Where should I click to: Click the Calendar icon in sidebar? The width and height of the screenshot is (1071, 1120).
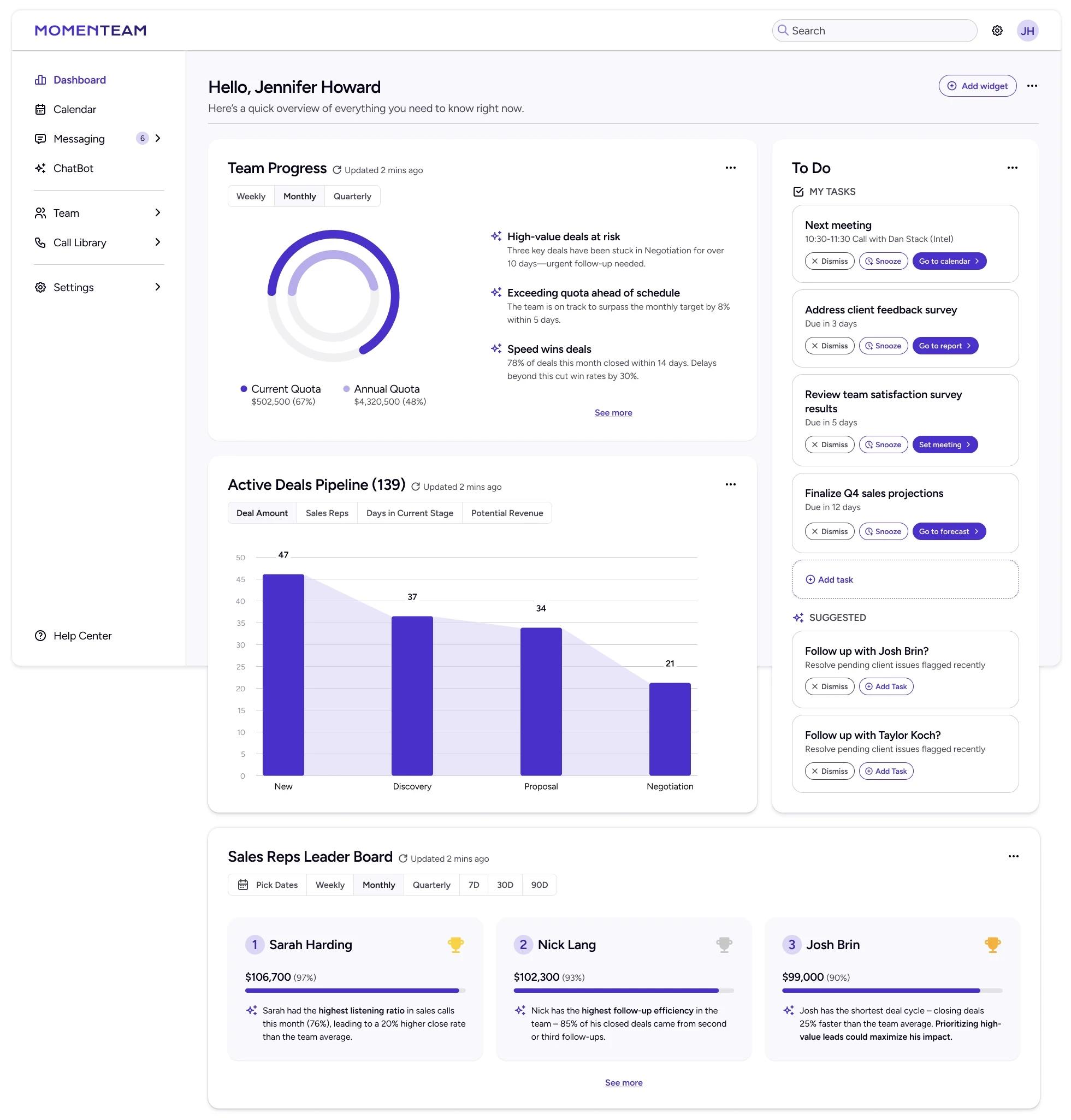coord(40,109)
